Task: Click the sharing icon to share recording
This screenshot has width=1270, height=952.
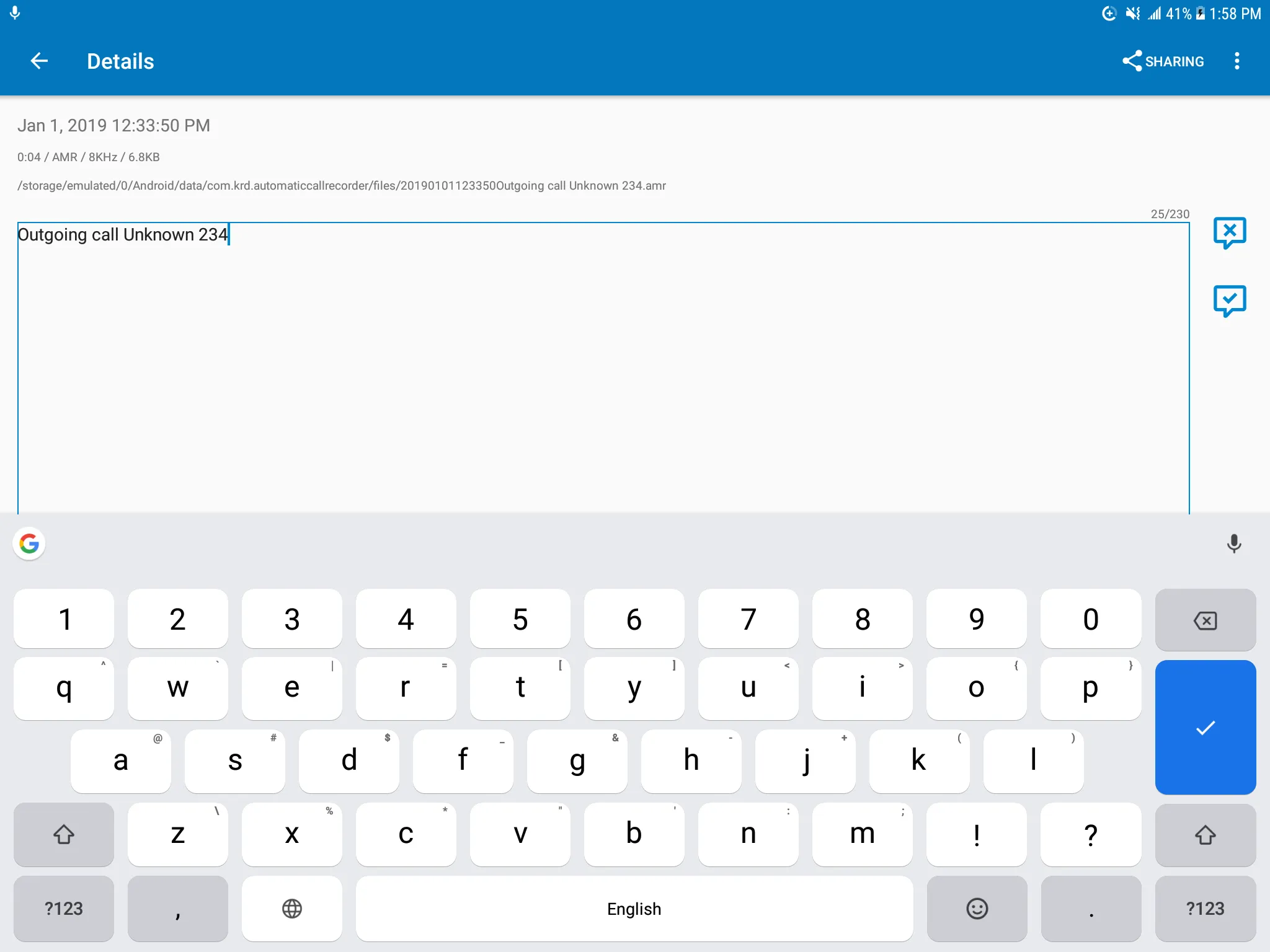Action: tap(1162, 61)
